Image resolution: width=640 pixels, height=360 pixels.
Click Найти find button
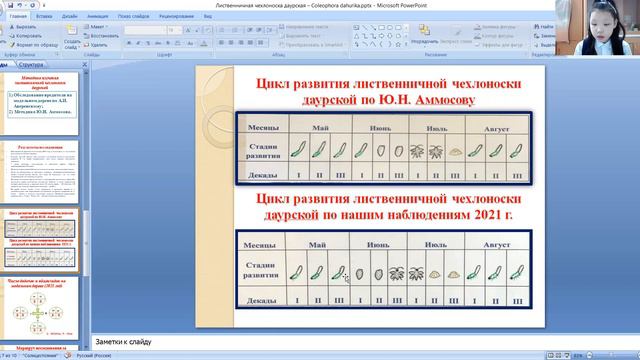tap(544, 27)
